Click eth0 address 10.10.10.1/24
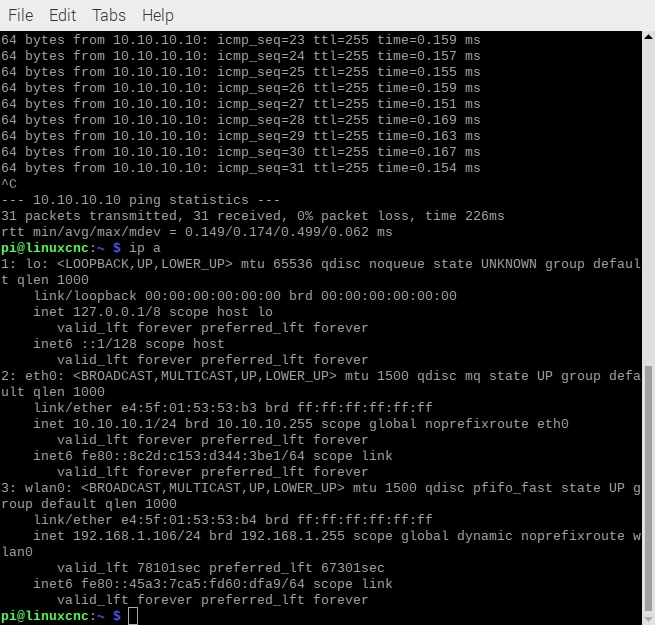Screen dimensions: 655x625 click(x=125, y=424)
